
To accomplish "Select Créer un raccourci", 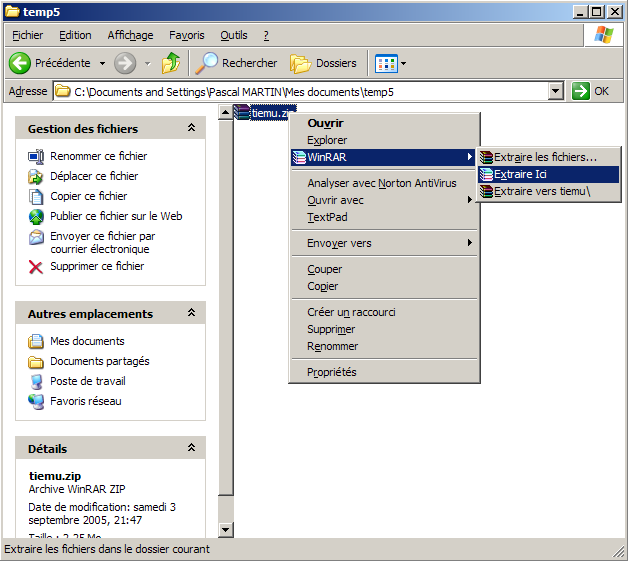I will (384, 312).
